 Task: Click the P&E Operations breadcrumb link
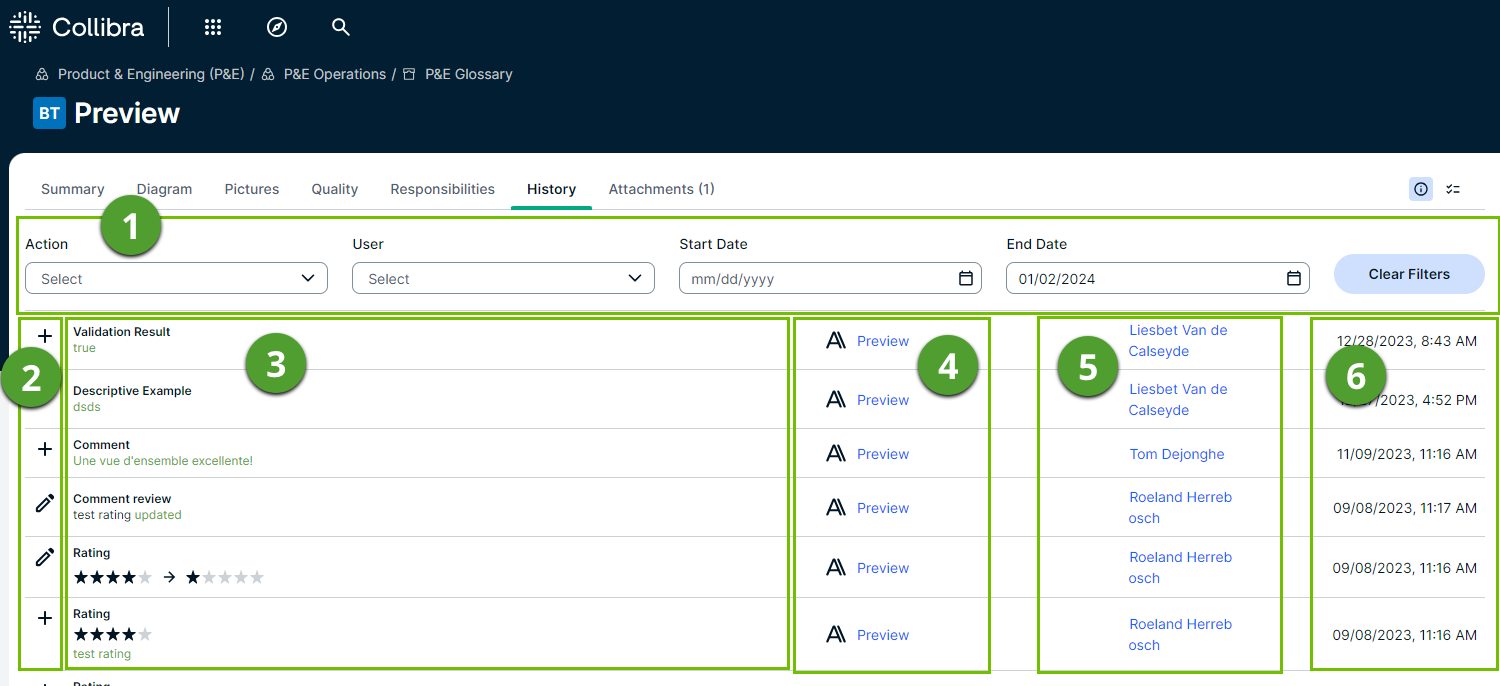pos(334,74)
